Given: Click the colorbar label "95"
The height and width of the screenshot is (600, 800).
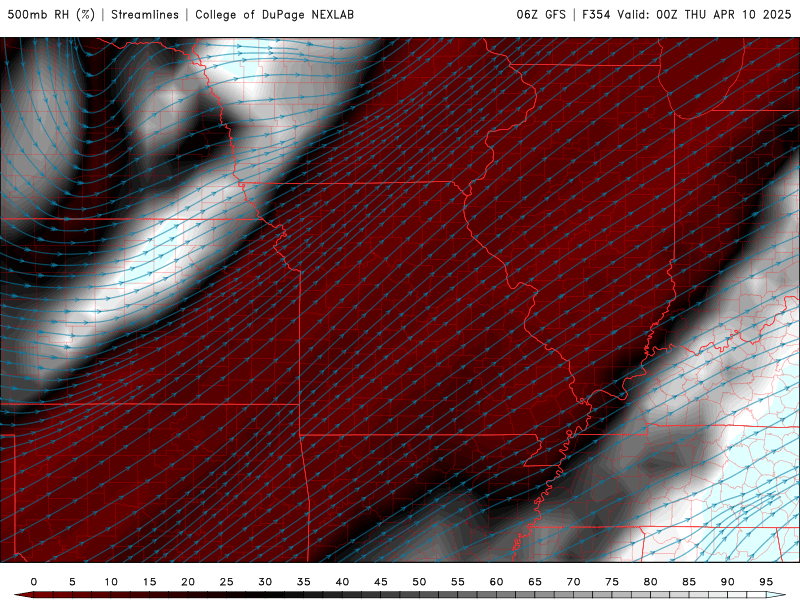Looking at the screenshot, I should tap(766, 582).
